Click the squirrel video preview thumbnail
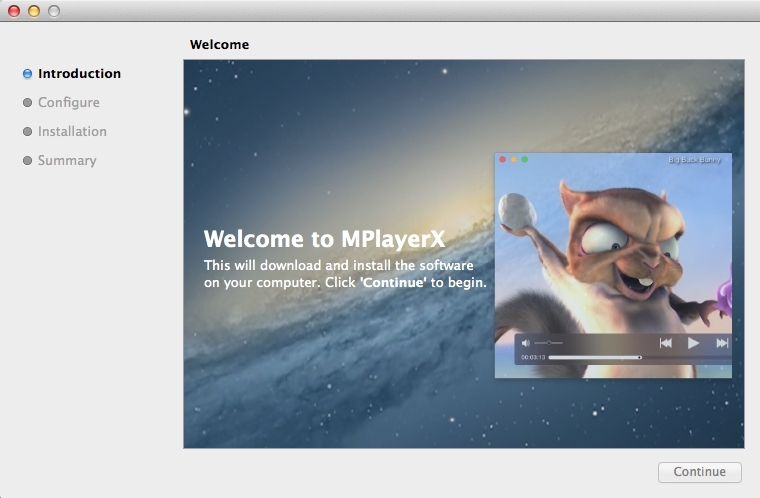The image size is (760, 498). point(613,265)
